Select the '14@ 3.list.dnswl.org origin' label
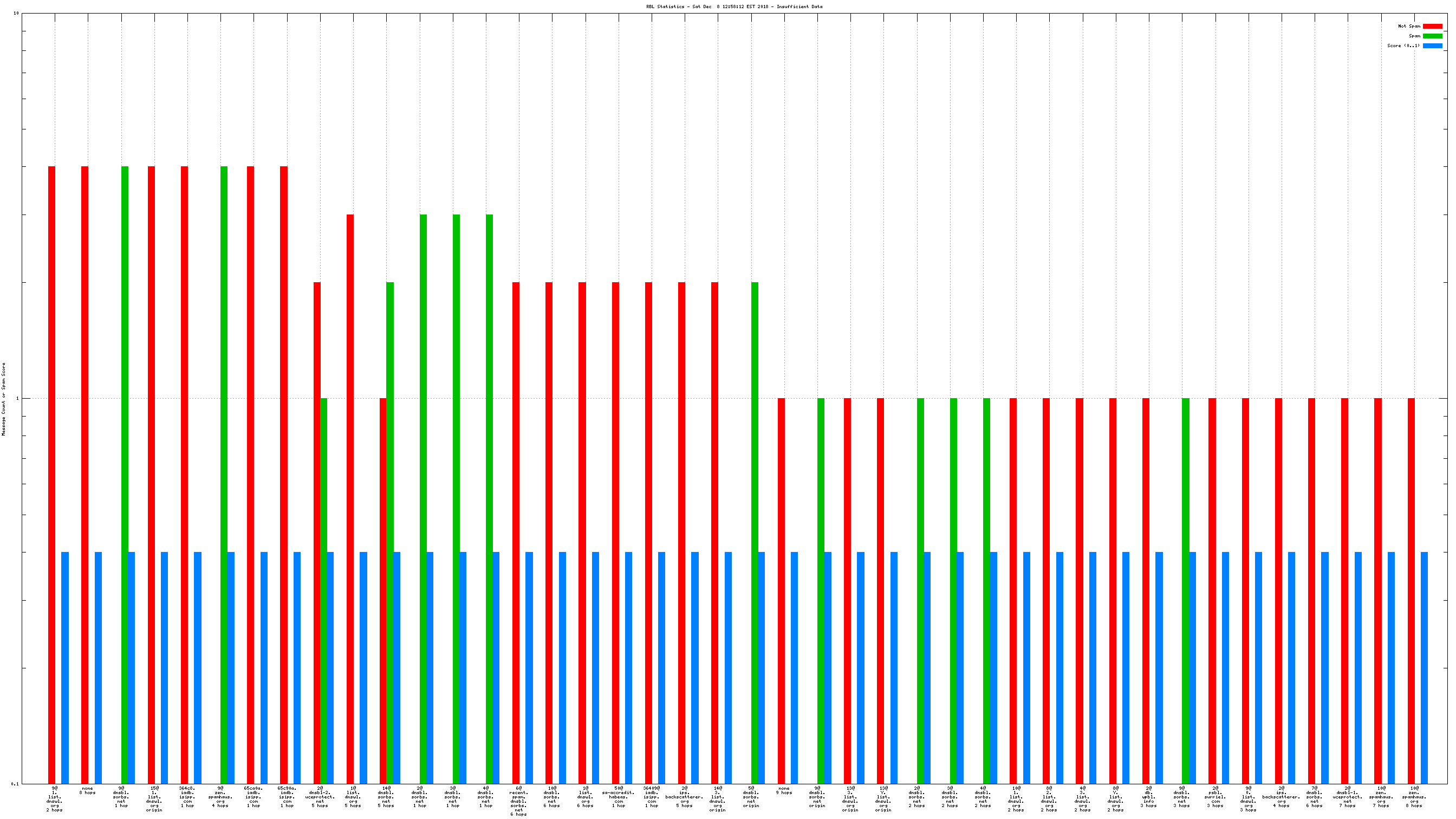1456x819 pixels. [718, 799]
